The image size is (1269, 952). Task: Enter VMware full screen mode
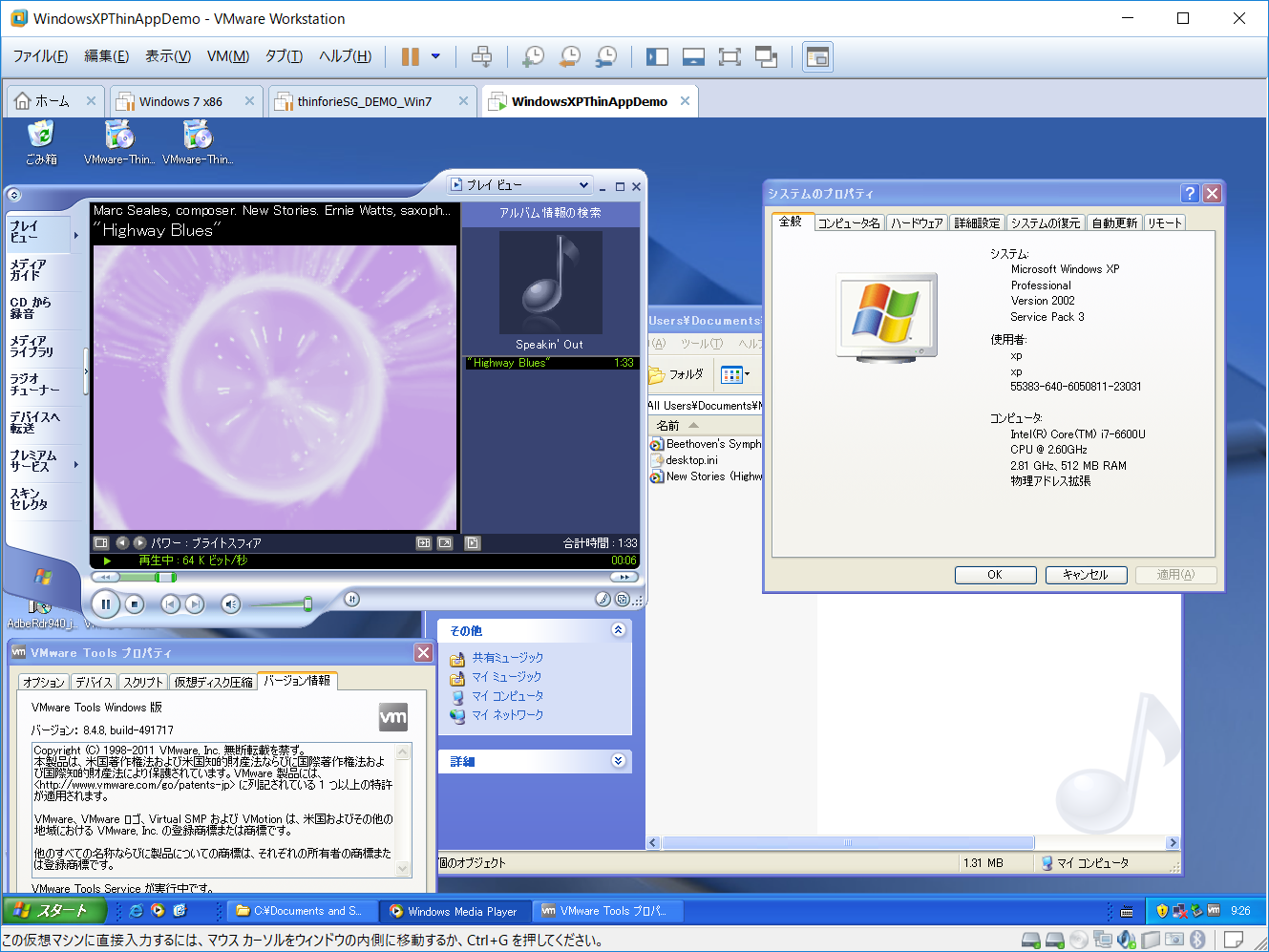(730, 56)
